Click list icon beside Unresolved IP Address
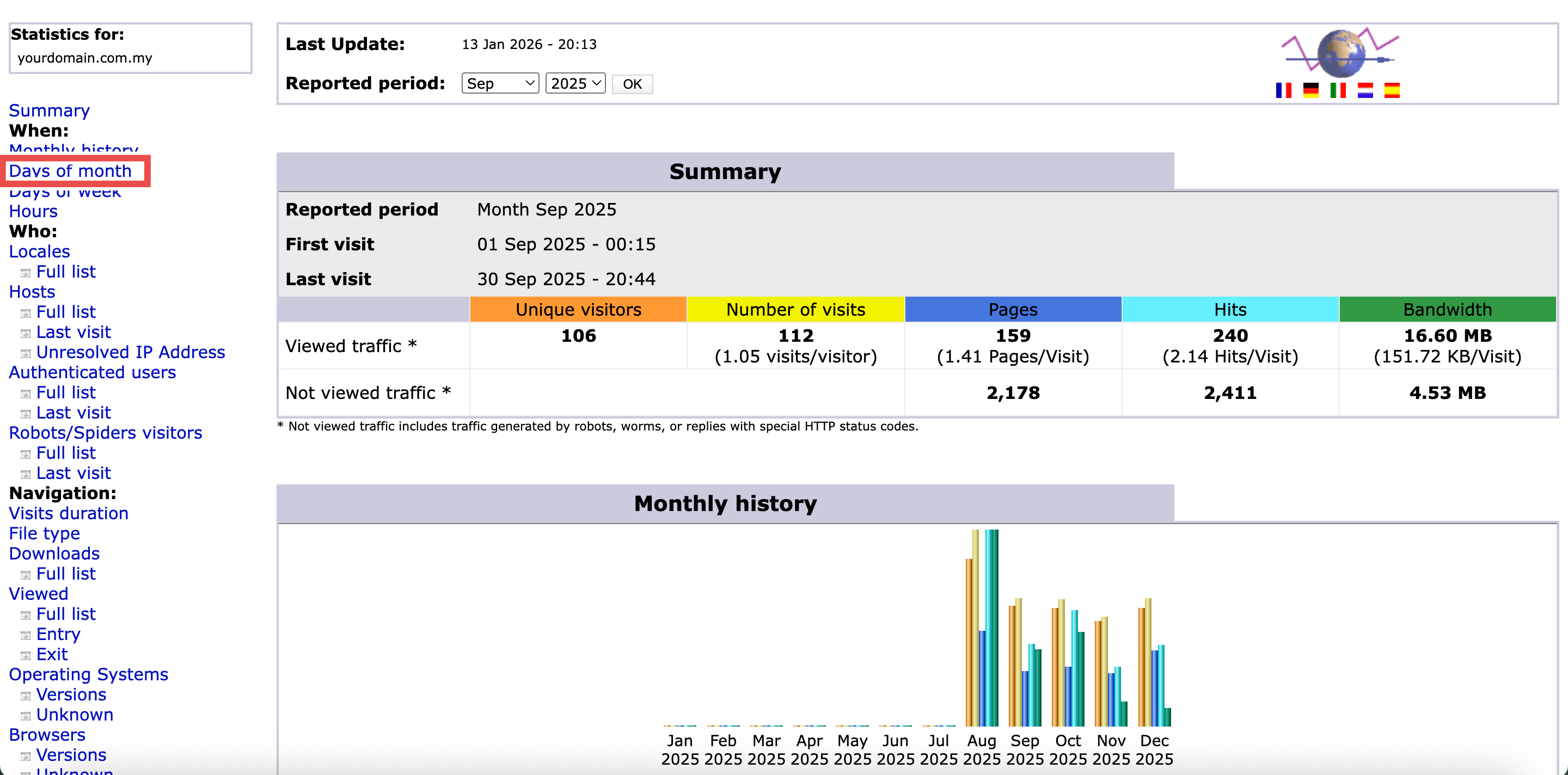 point(26,353)
